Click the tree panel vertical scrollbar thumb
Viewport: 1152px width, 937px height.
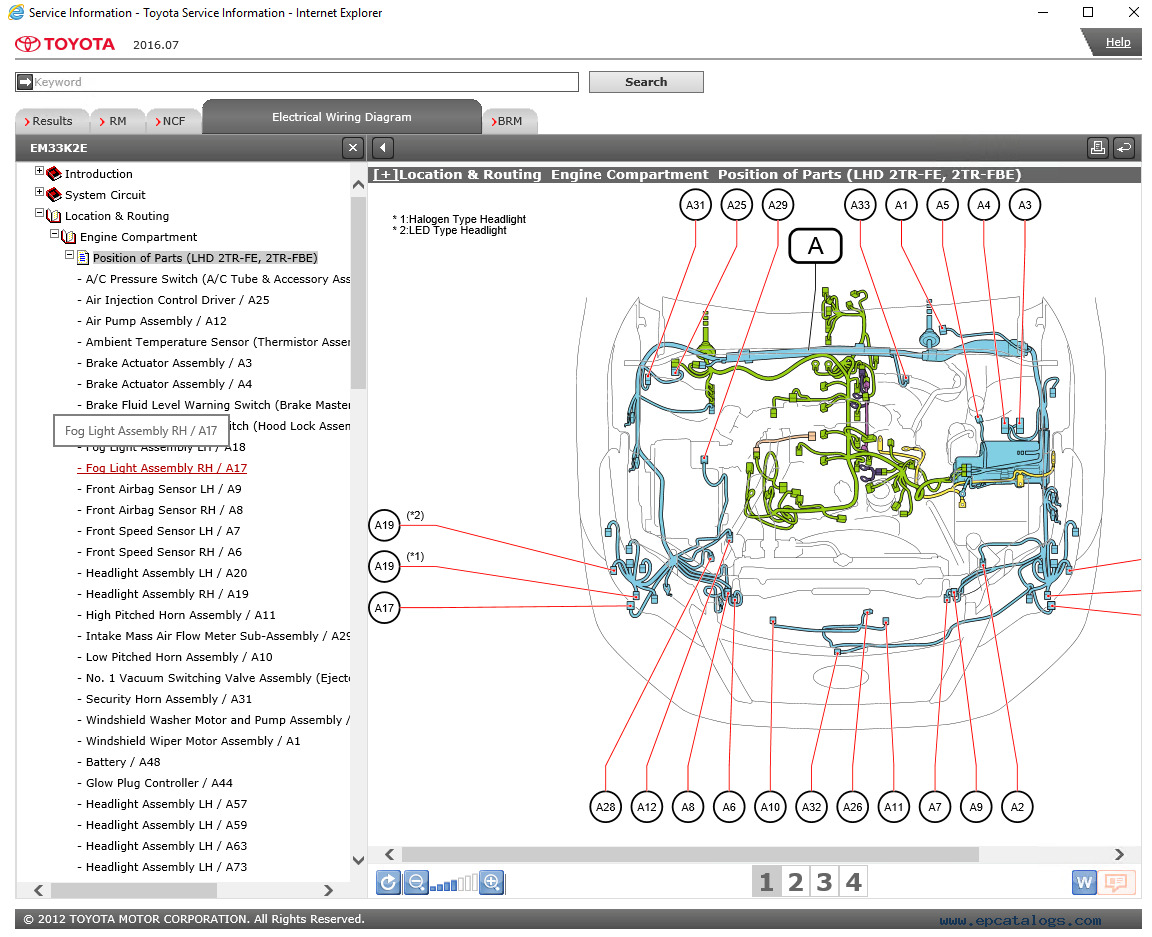click(359, 292)
